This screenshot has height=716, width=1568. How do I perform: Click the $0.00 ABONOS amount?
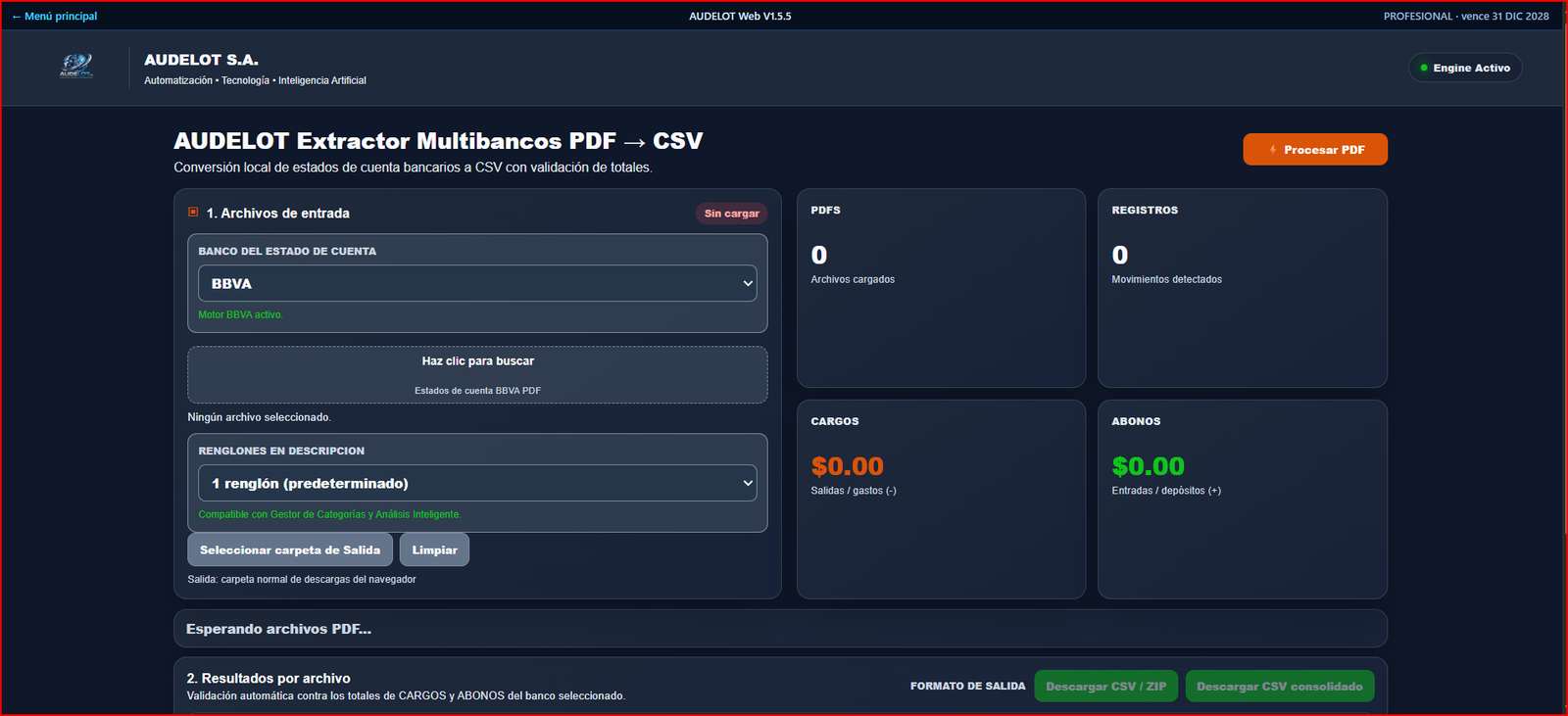click(1149, 466)
